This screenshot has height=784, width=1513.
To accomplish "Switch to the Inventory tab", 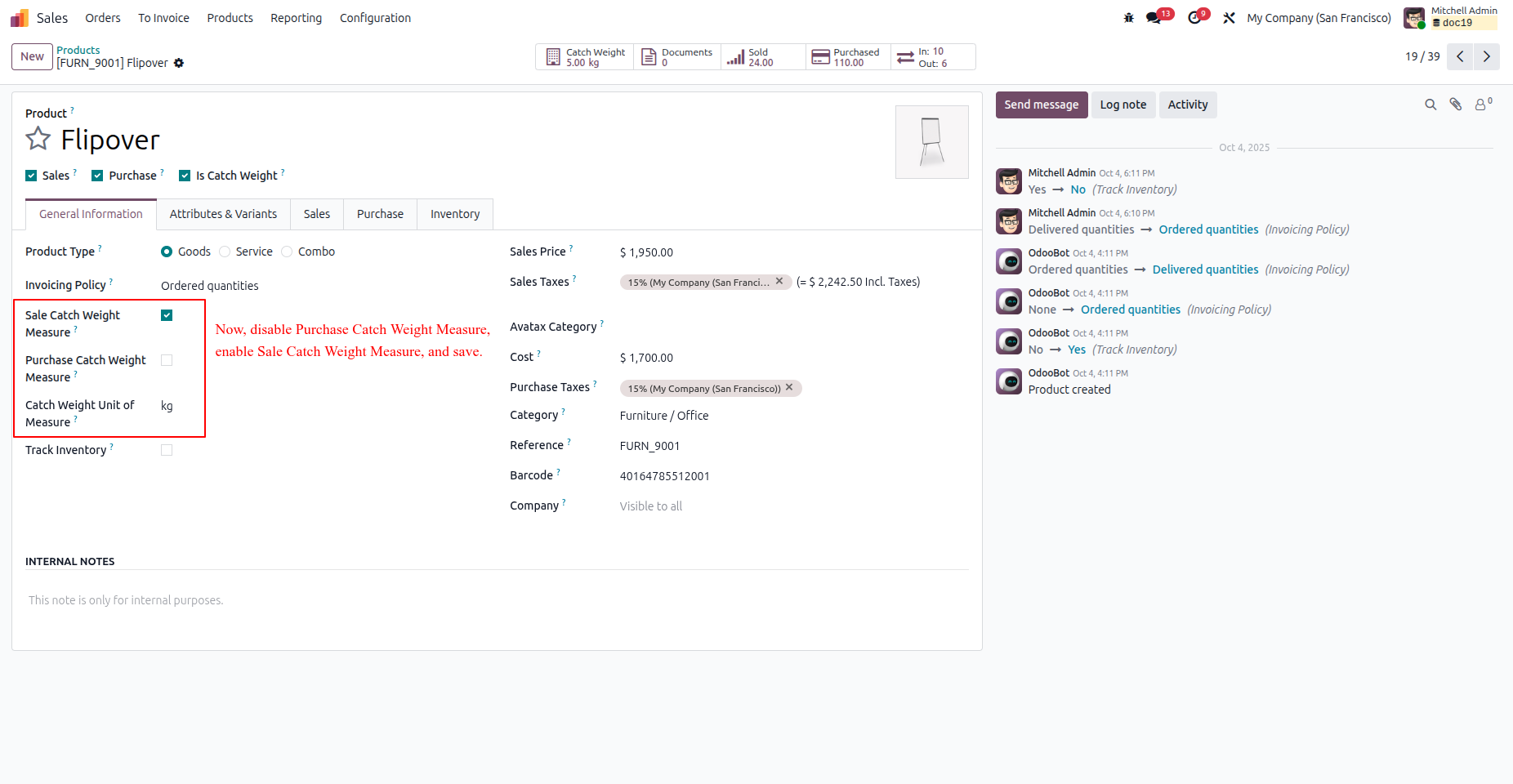I will (x=455, y=214).
